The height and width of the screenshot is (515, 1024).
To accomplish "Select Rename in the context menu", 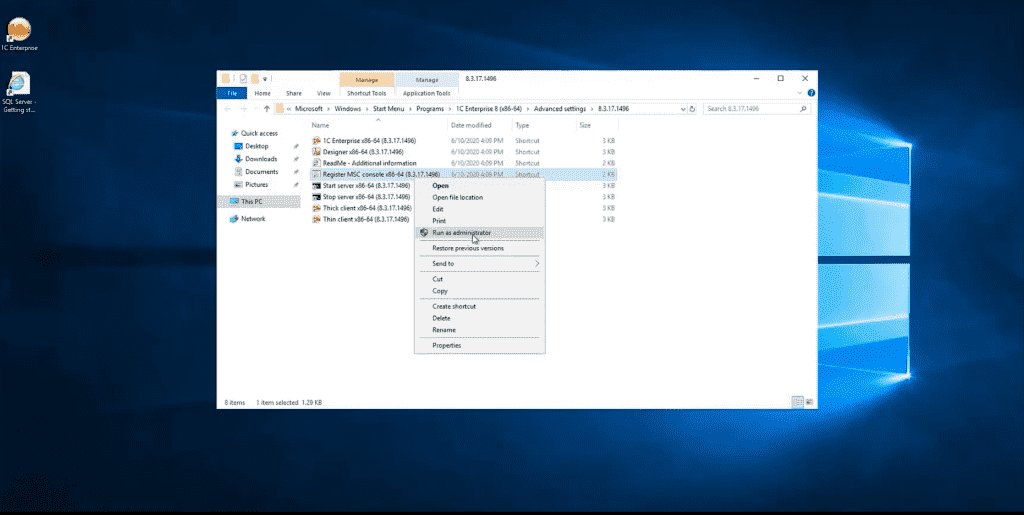I will [x=479, y=330].
